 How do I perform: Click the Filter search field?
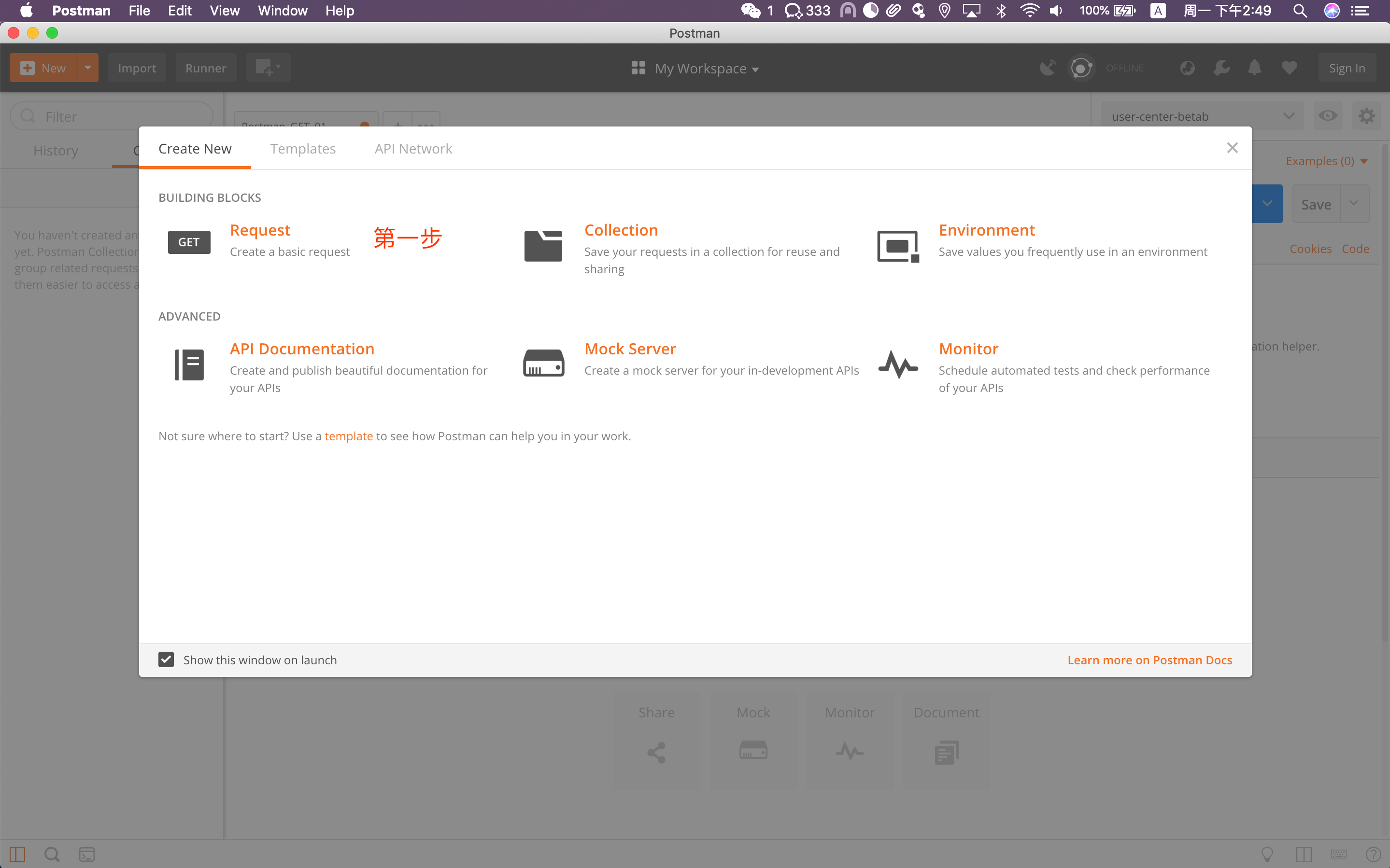(x=112, y=116)
